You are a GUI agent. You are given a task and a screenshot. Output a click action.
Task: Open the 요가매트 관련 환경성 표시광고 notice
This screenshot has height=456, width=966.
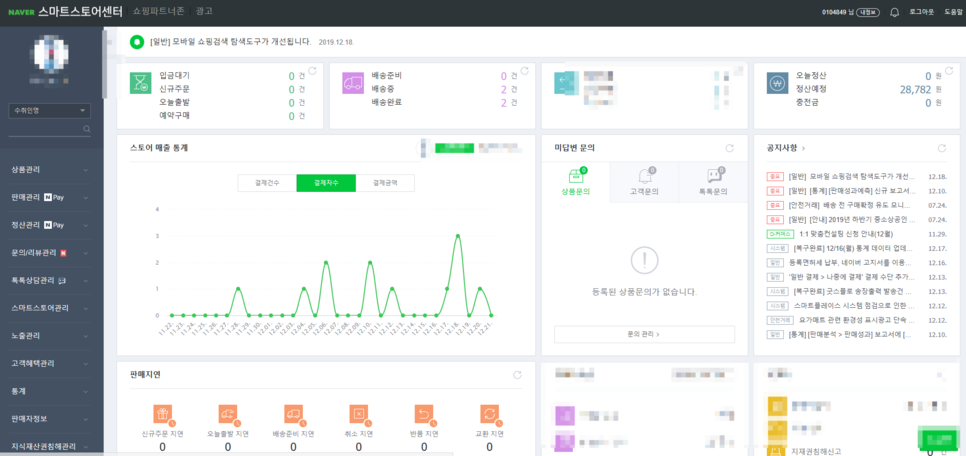(855, 320)
